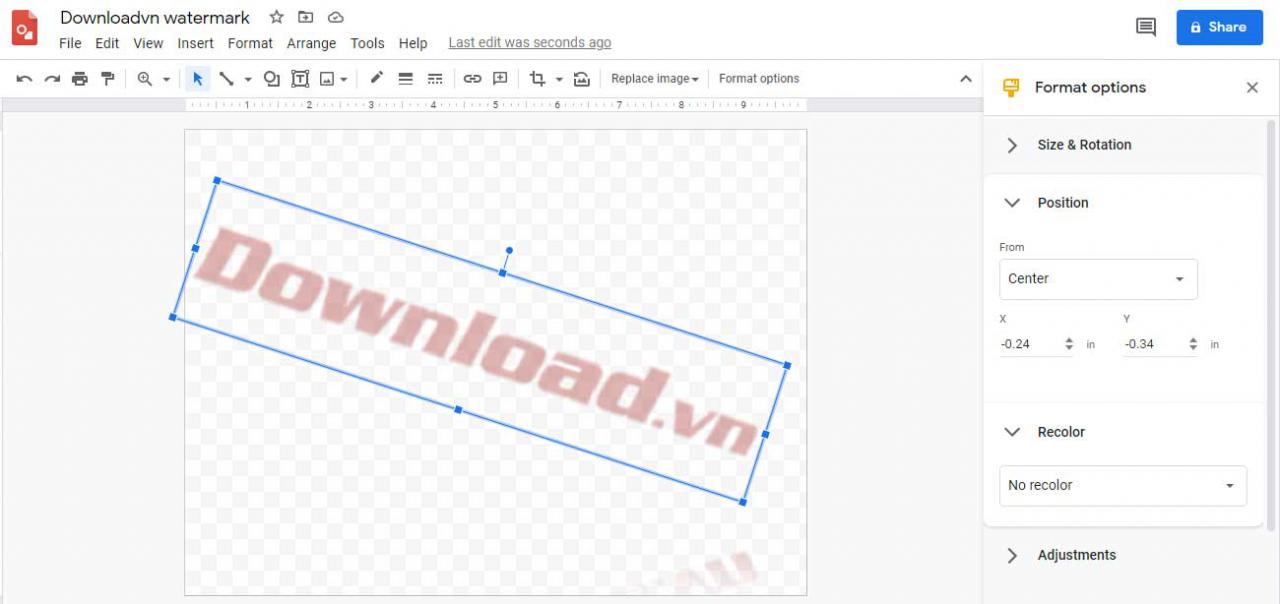1280x604 pixels.
Task: Open the Replace image dropdown
Action: (655, 79)
